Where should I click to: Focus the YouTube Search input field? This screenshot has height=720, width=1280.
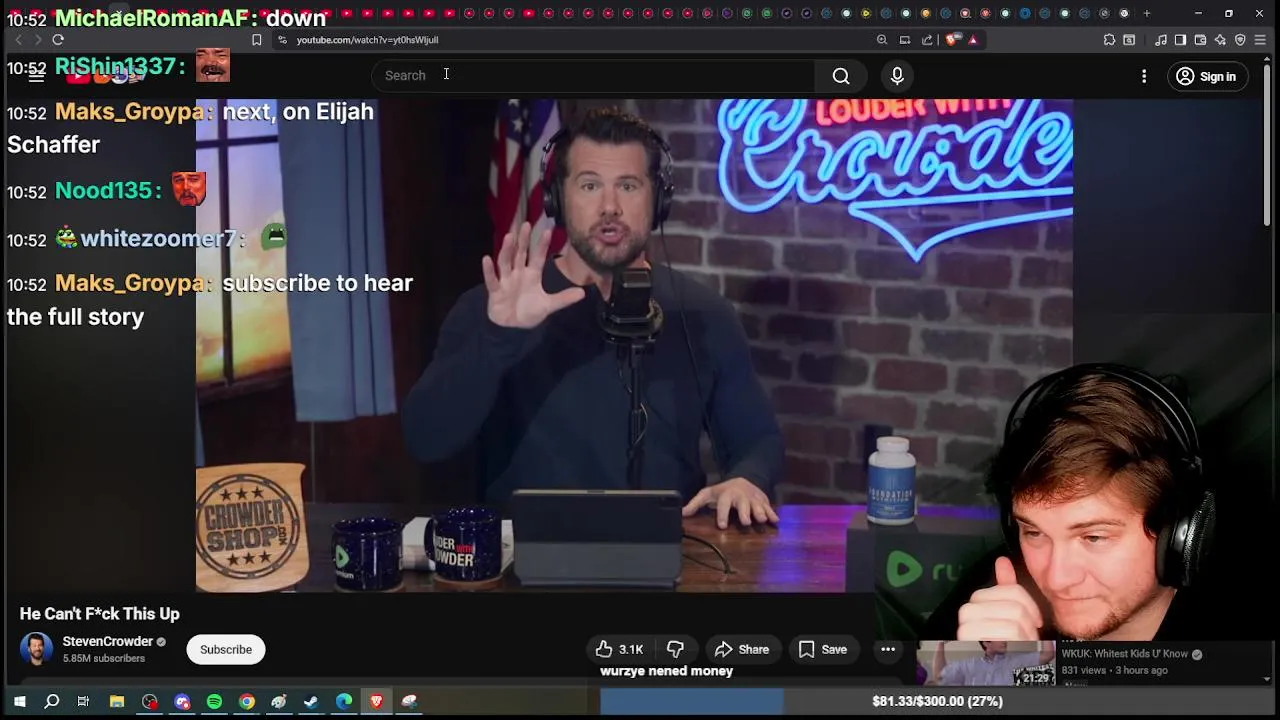click(595, 76)
